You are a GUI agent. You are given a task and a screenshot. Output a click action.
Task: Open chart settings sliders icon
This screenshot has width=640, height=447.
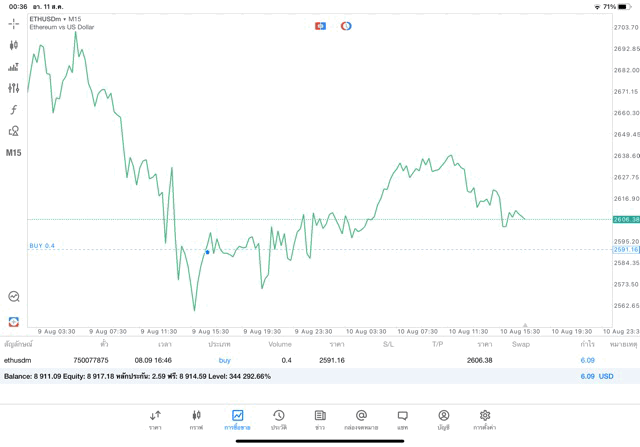tap(13, 88)
